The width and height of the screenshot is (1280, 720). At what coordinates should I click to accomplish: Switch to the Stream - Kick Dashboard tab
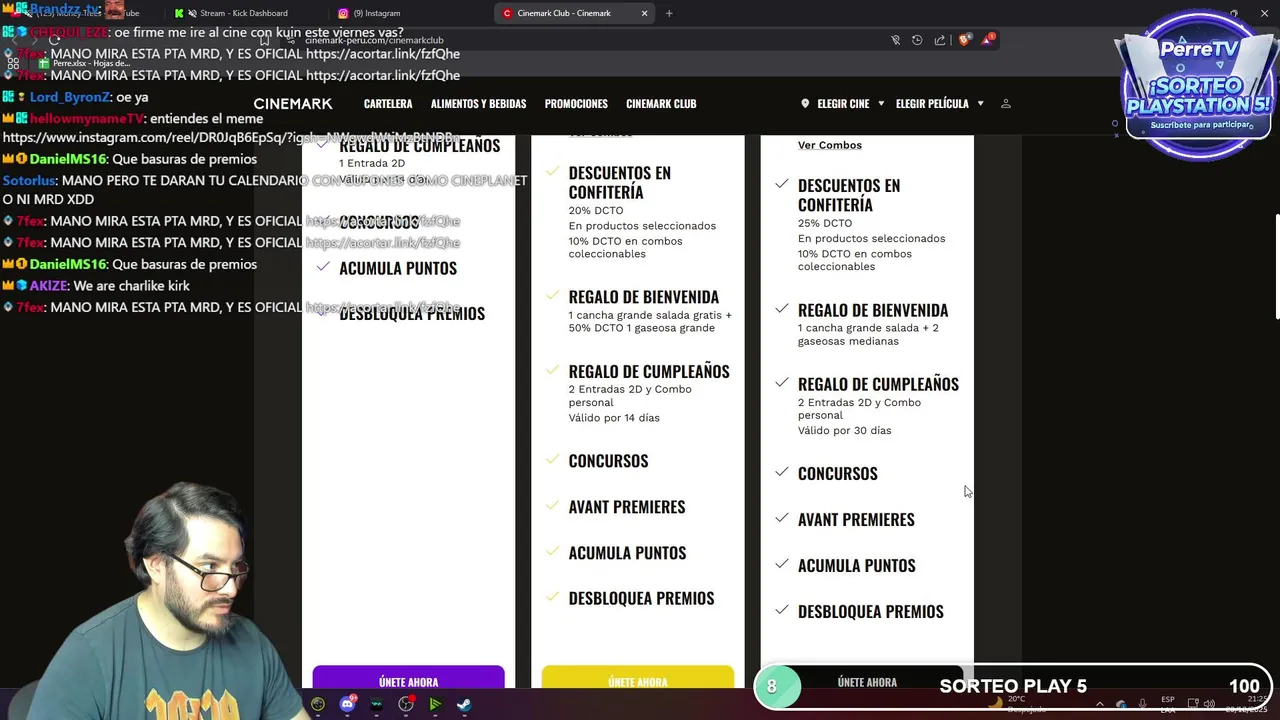(x=244, y=13)
